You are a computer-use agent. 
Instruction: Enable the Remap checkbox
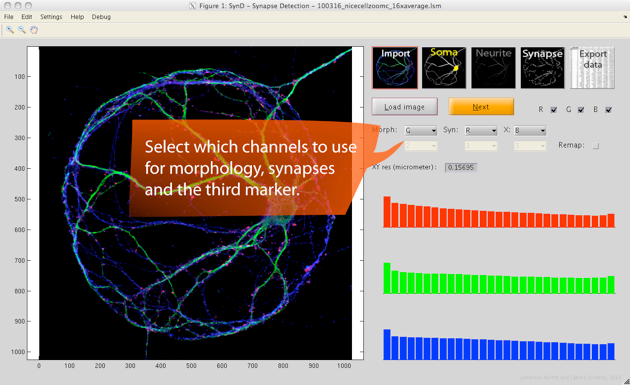coord(596,146)
